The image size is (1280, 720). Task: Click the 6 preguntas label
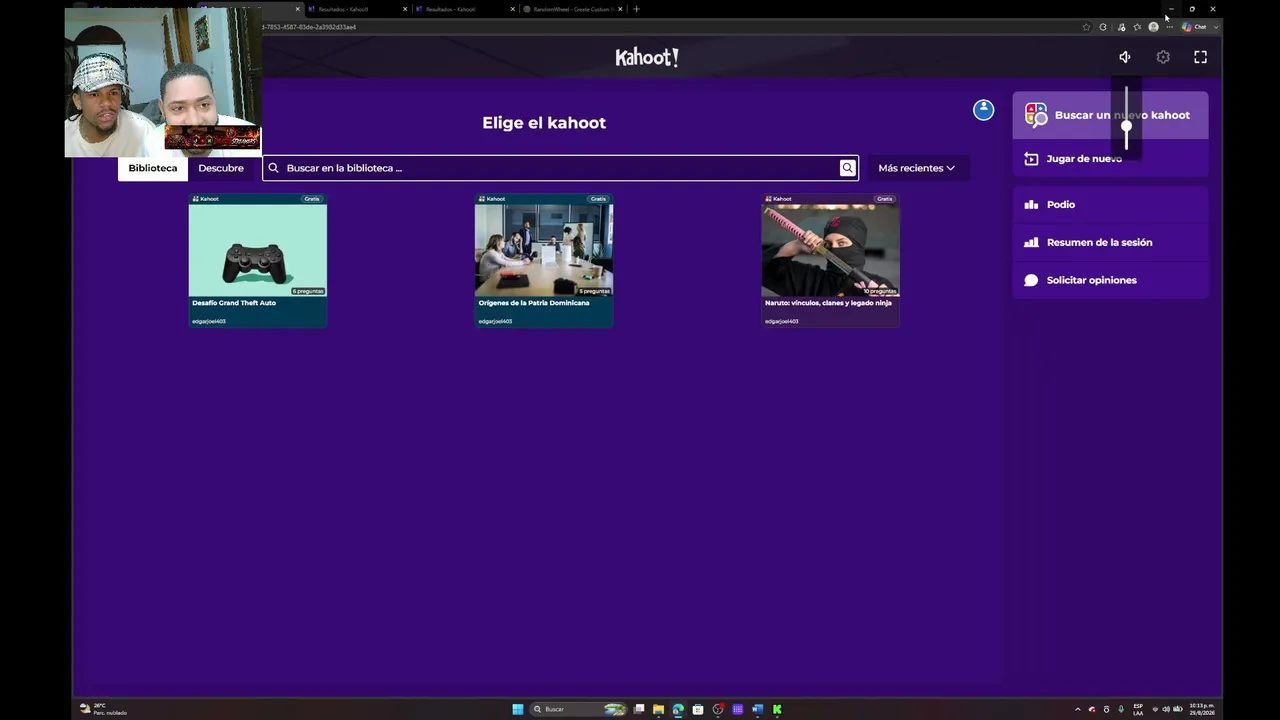pyautogui.click(x=308, y=291)
